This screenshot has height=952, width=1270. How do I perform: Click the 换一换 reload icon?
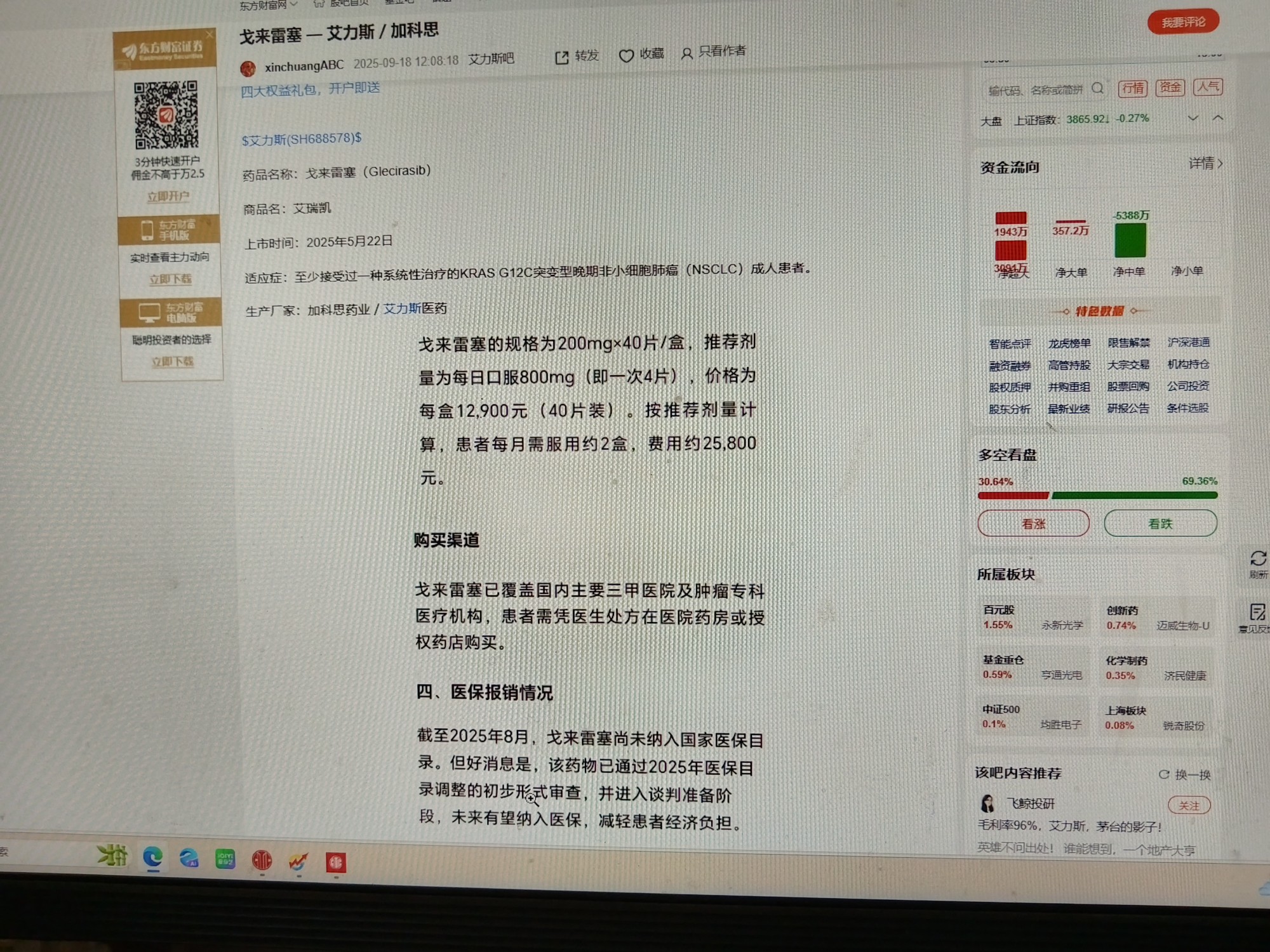pos(1164,774)
